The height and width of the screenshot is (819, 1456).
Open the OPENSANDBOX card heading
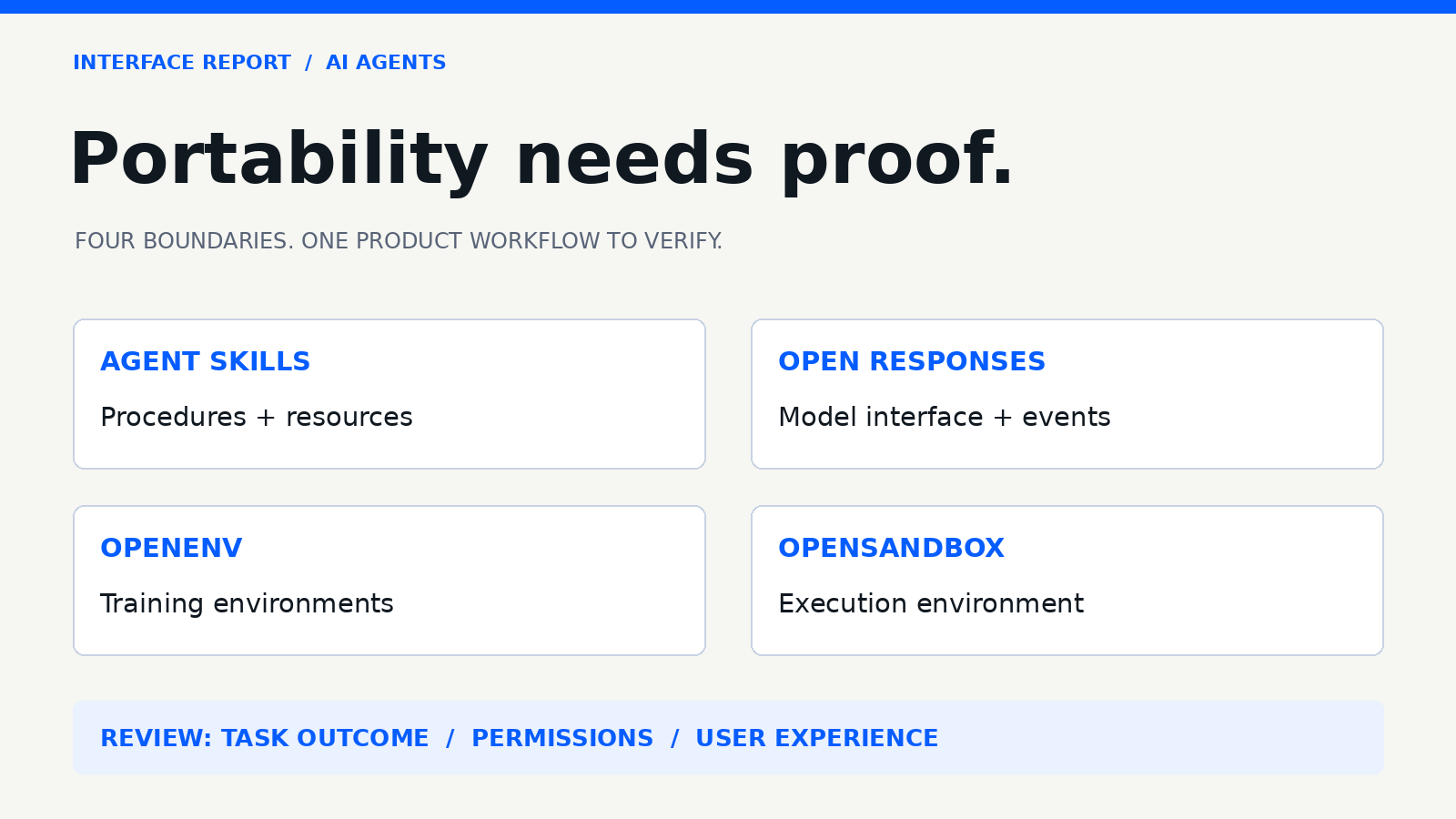point(892,548)
